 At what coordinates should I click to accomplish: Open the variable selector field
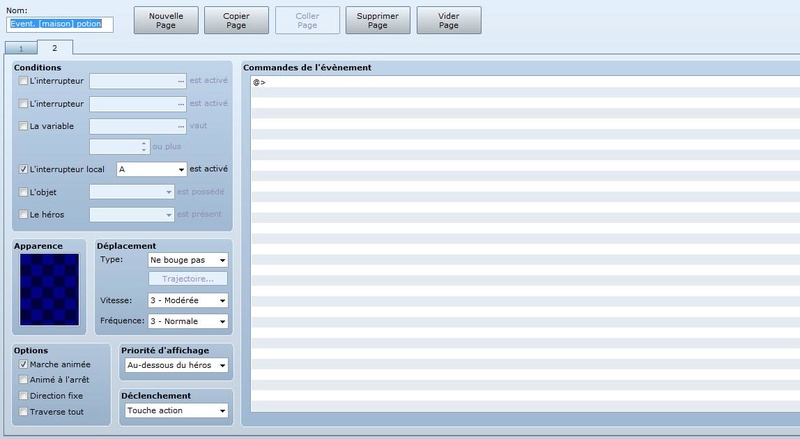tap(138, 126)
